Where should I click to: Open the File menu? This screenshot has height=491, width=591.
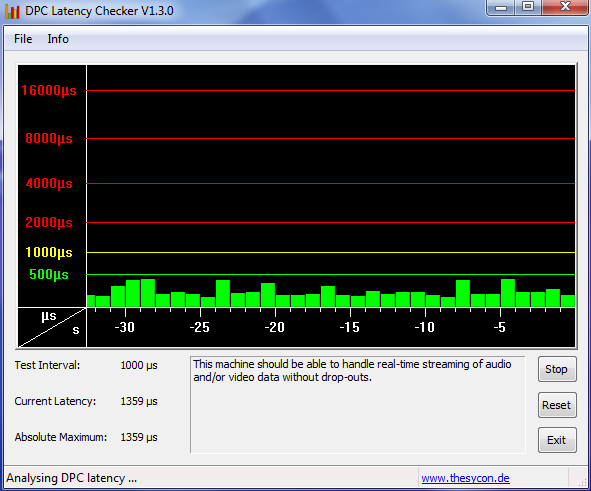[x=23, y=39]
